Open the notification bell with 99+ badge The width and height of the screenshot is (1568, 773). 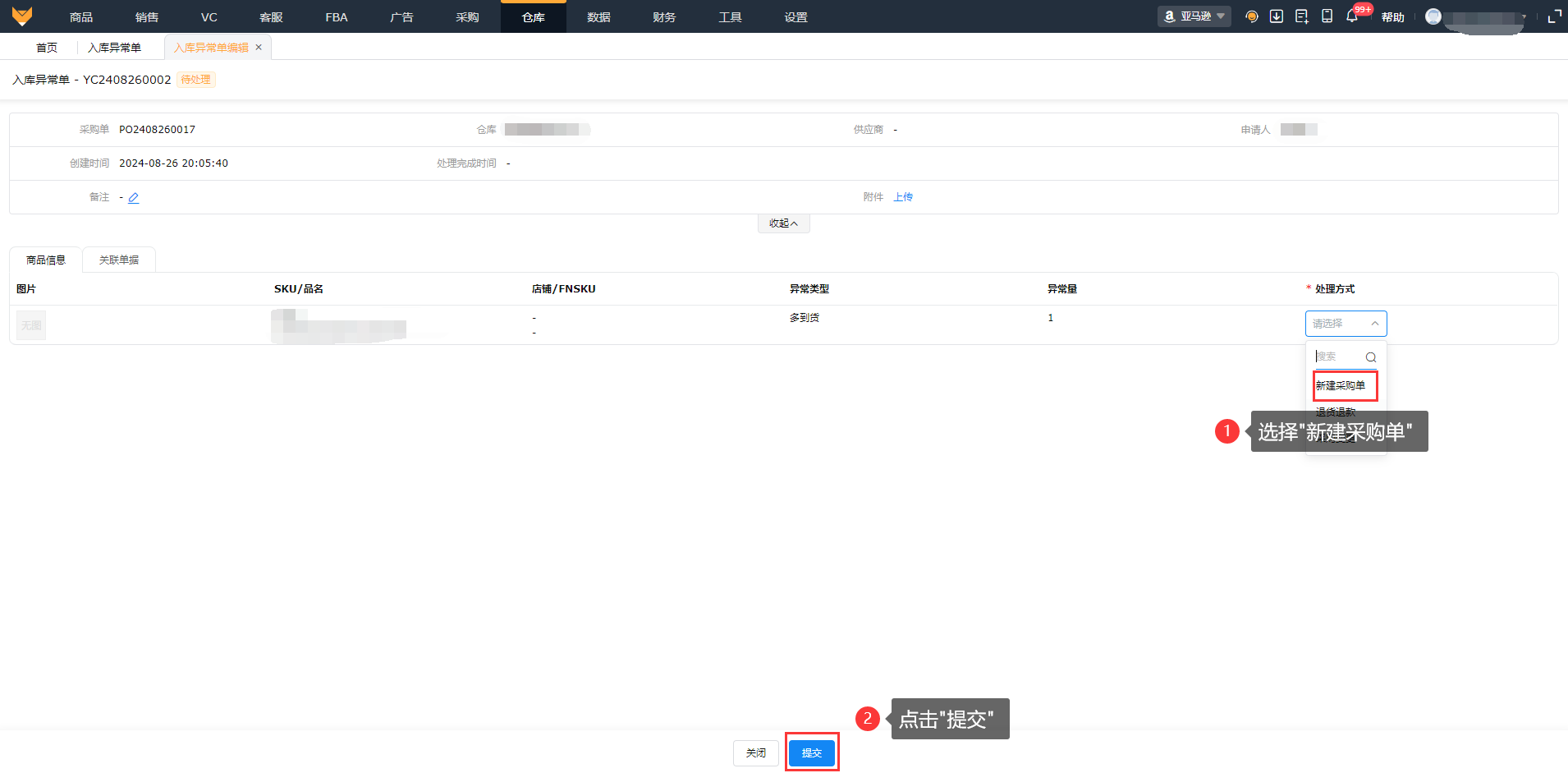coord(1352,16)
